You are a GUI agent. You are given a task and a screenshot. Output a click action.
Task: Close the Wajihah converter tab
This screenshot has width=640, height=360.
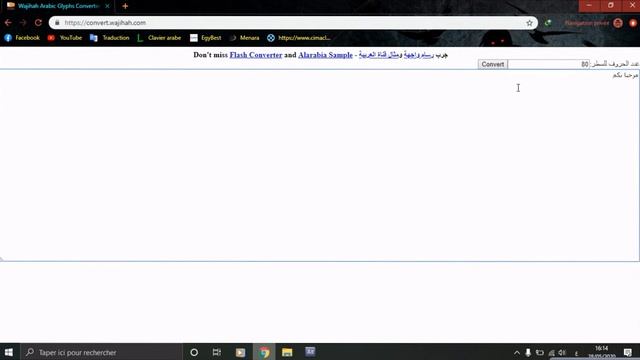click(x=107, y=6)
